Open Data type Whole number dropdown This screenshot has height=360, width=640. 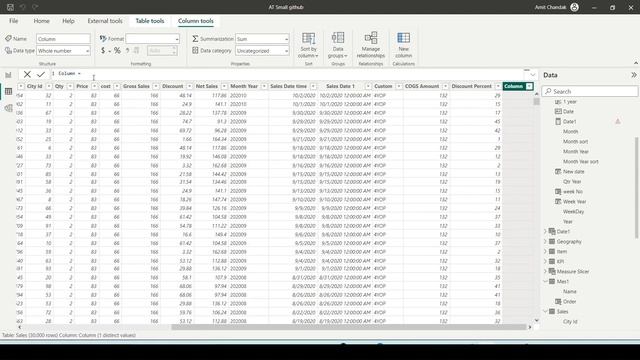[63, 51]
